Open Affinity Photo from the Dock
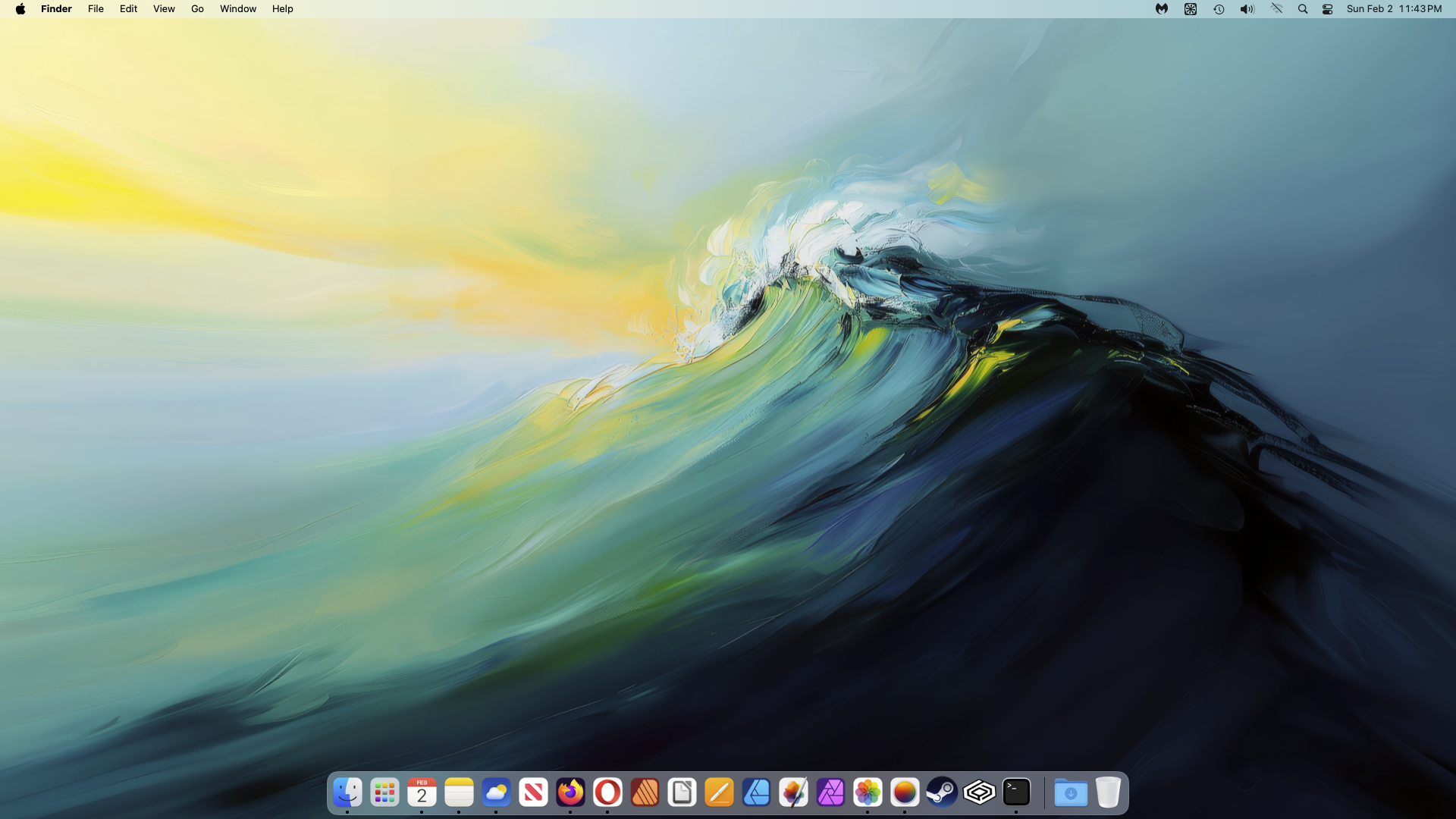Image resolution: width=1456 pixels, height=819 pixels. tap(830, 793)
